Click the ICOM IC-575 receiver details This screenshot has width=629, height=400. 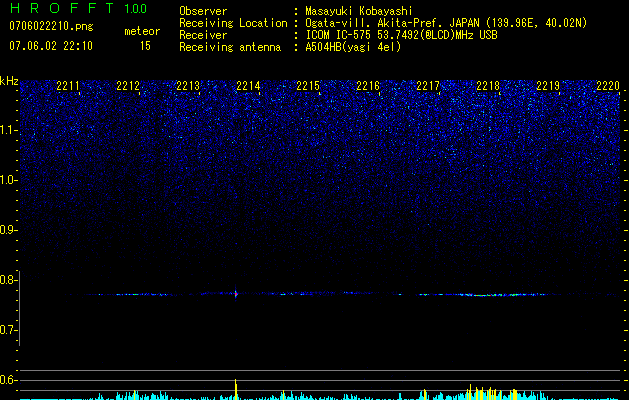pyautogui.click(x=401, y=35)
